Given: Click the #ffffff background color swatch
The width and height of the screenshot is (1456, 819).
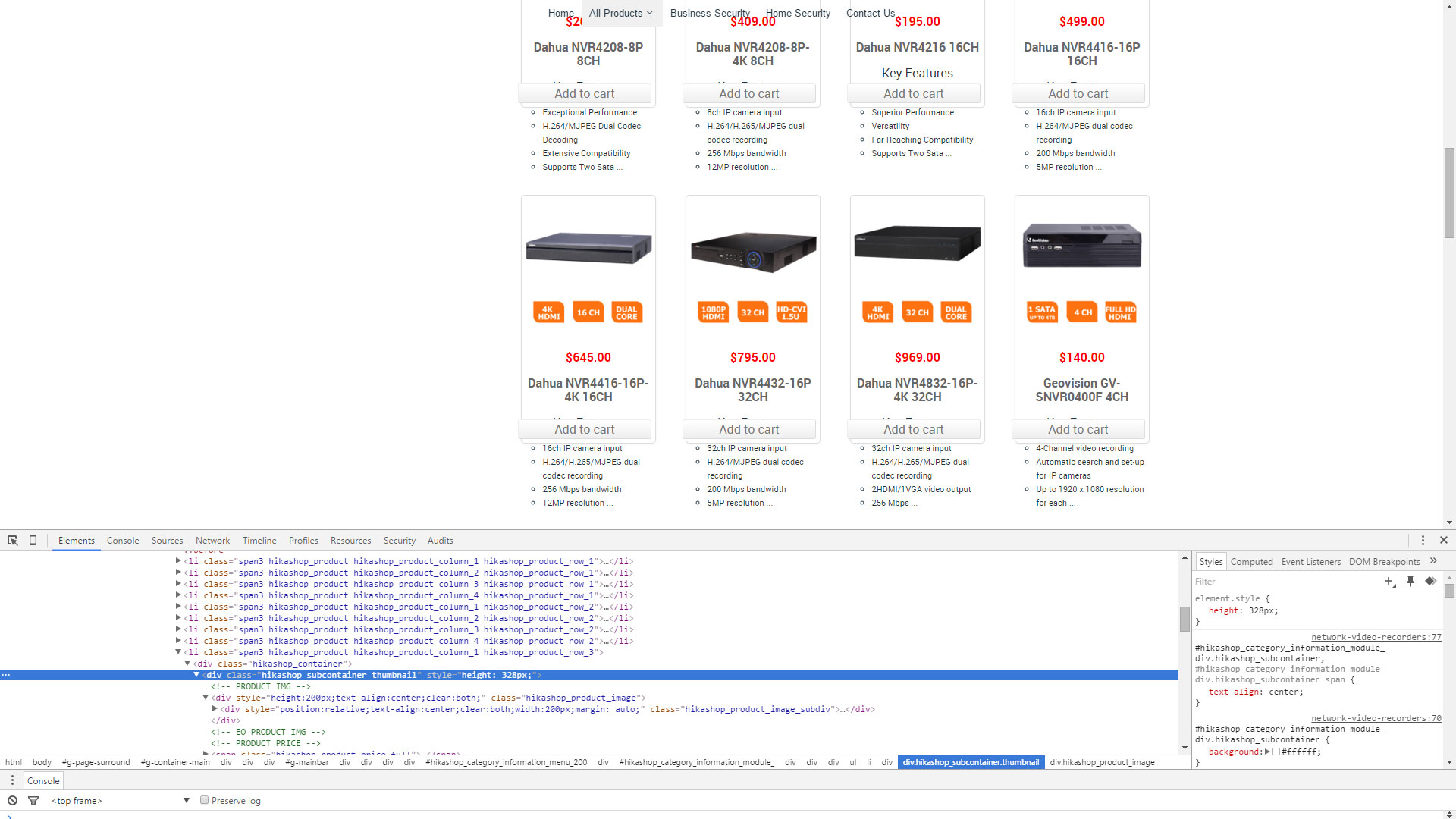Looking at the screenshot, I should [1276, 752].
